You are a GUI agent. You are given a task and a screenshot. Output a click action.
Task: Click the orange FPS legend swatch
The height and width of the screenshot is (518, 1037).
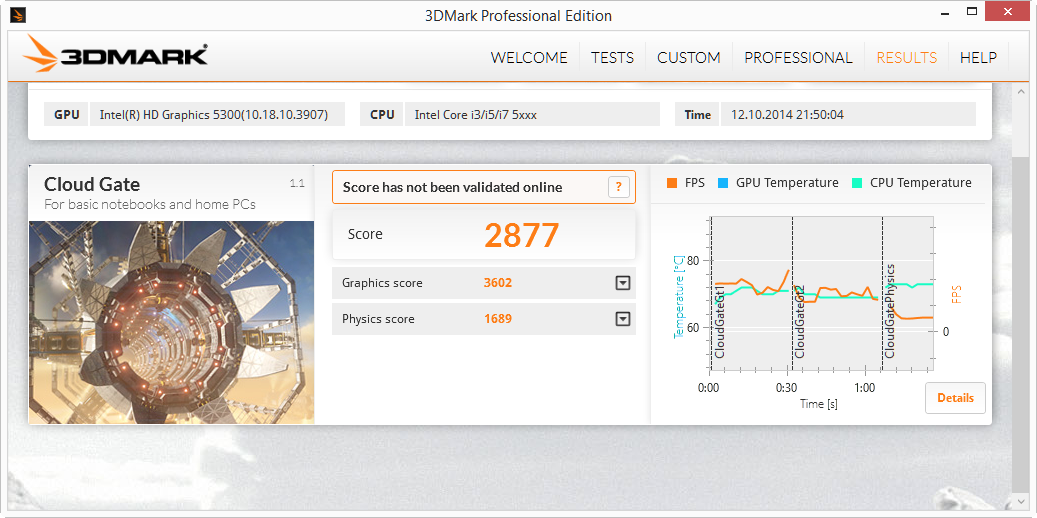(x=671, y=183)
